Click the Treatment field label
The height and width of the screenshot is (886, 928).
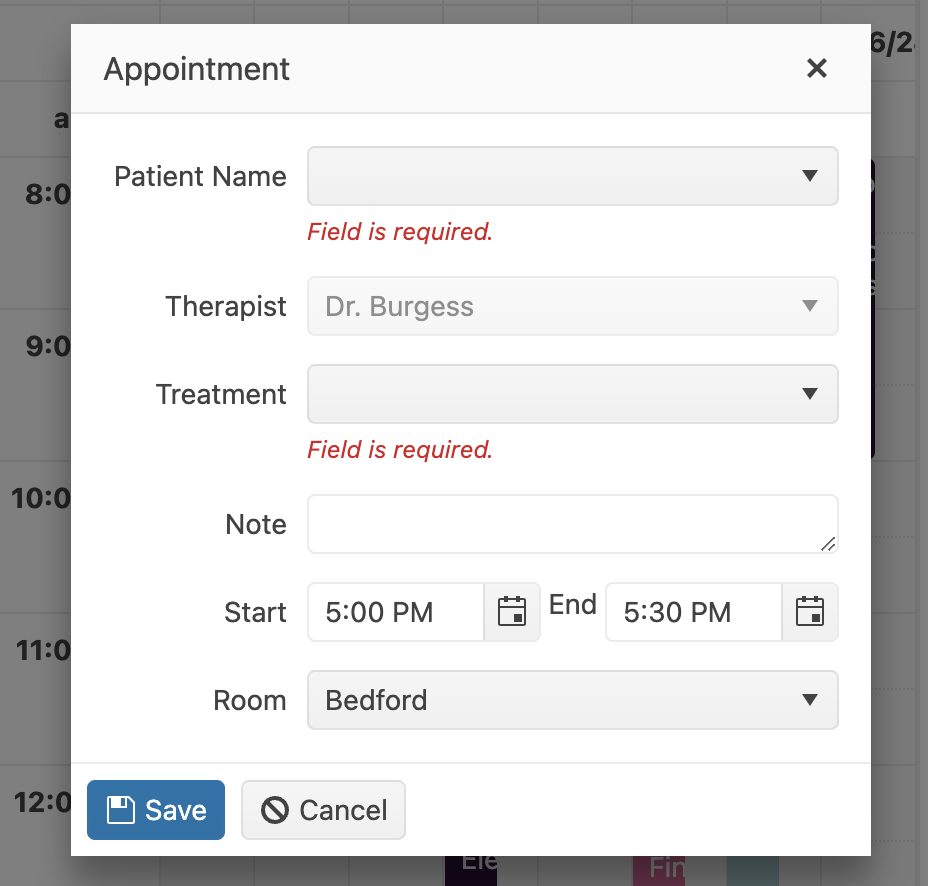221,394
